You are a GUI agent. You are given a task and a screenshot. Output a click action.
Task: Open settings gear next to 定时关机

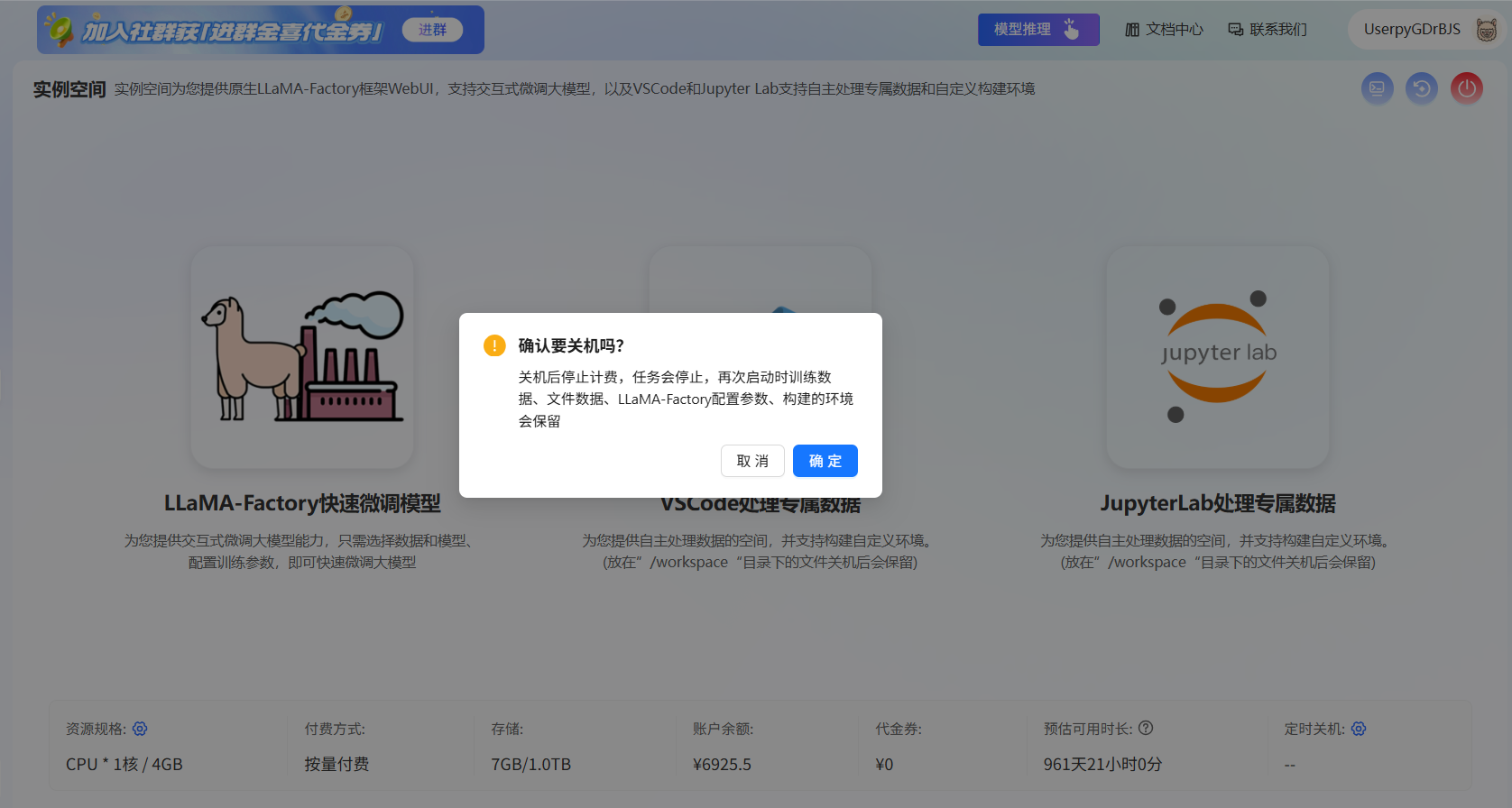[x=1359, y=729]
